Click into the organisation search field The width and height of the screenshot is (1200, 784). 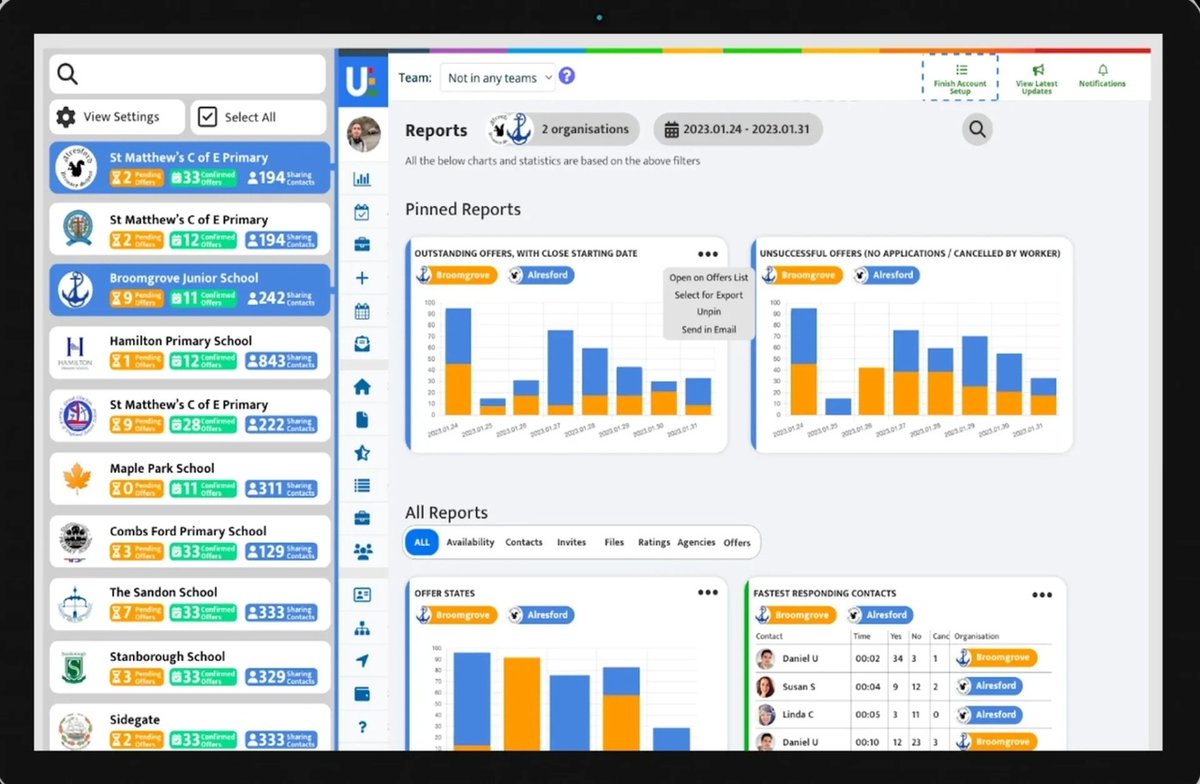coord(188,74)
